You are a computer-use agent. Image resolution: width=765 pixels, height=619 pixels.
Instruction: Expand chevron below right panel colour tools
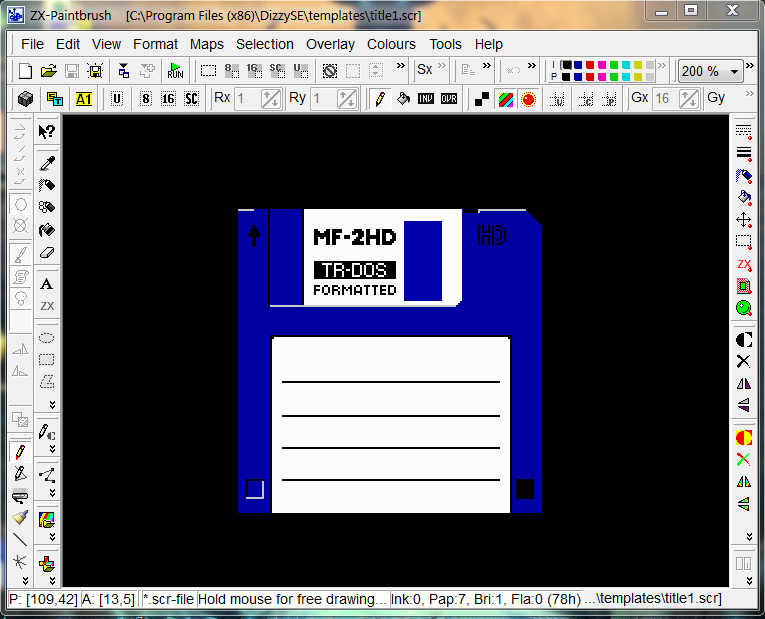click(x=749, y=537)
